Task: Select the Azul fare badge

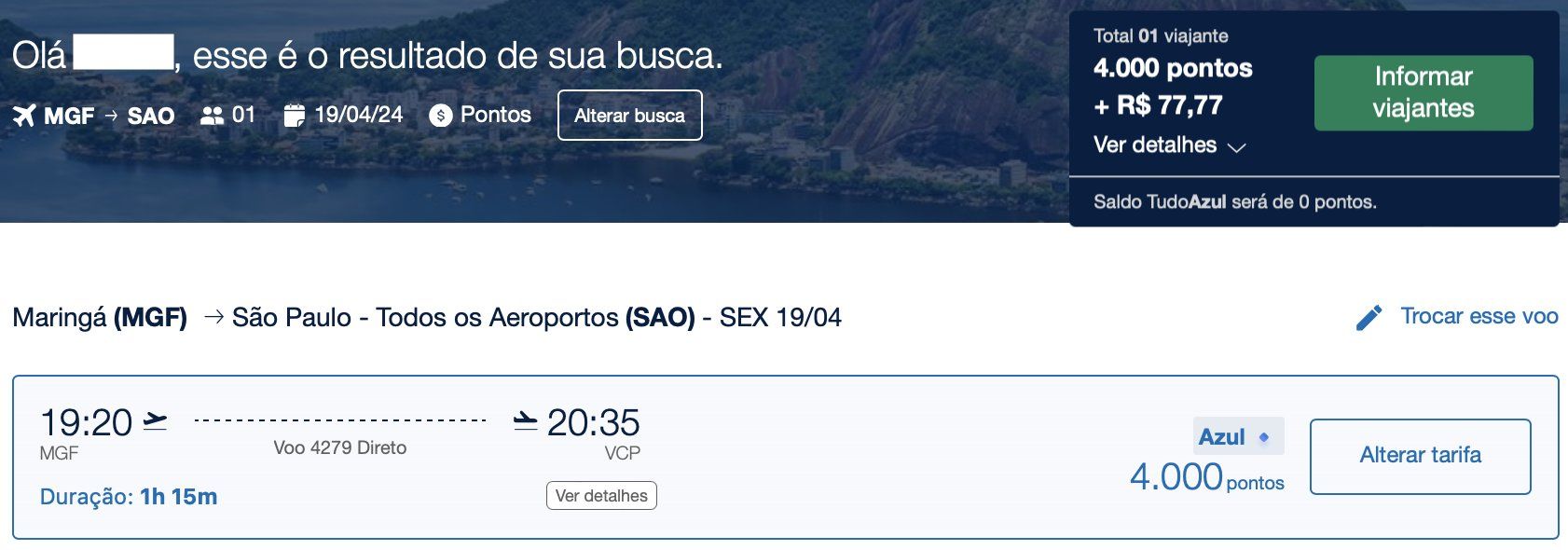Action: coord(1238,436)
